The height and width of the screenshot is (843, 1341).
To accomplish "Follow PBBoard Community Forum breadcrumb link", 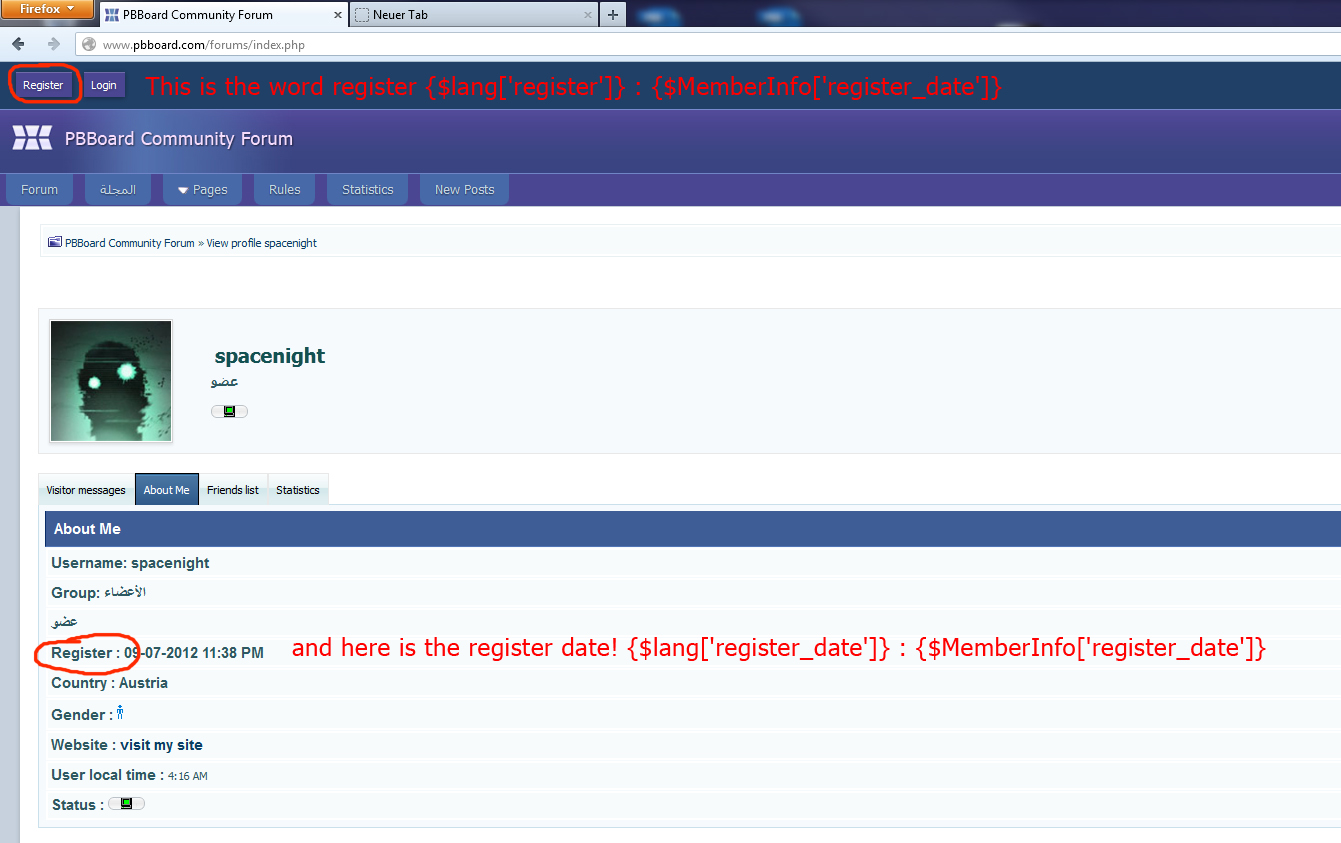I will [x=130, y=243].
